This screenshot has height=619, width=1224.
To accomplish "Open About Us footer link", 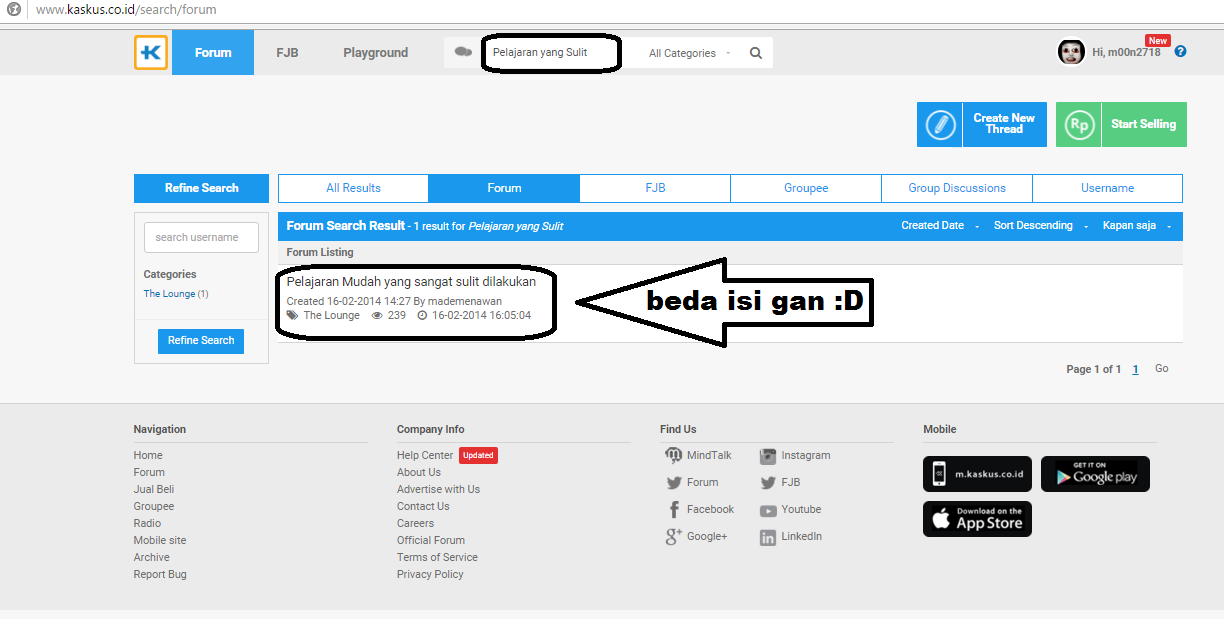I will click(x=419, y=473).
